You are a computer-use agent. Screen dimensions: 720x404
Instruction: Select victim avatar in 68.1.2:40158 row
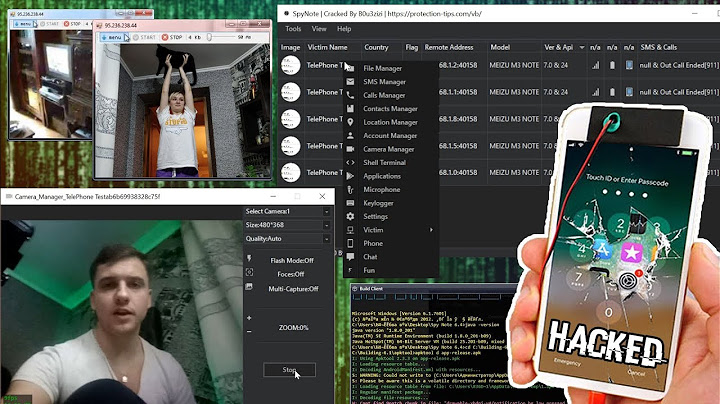pos(290,65)
